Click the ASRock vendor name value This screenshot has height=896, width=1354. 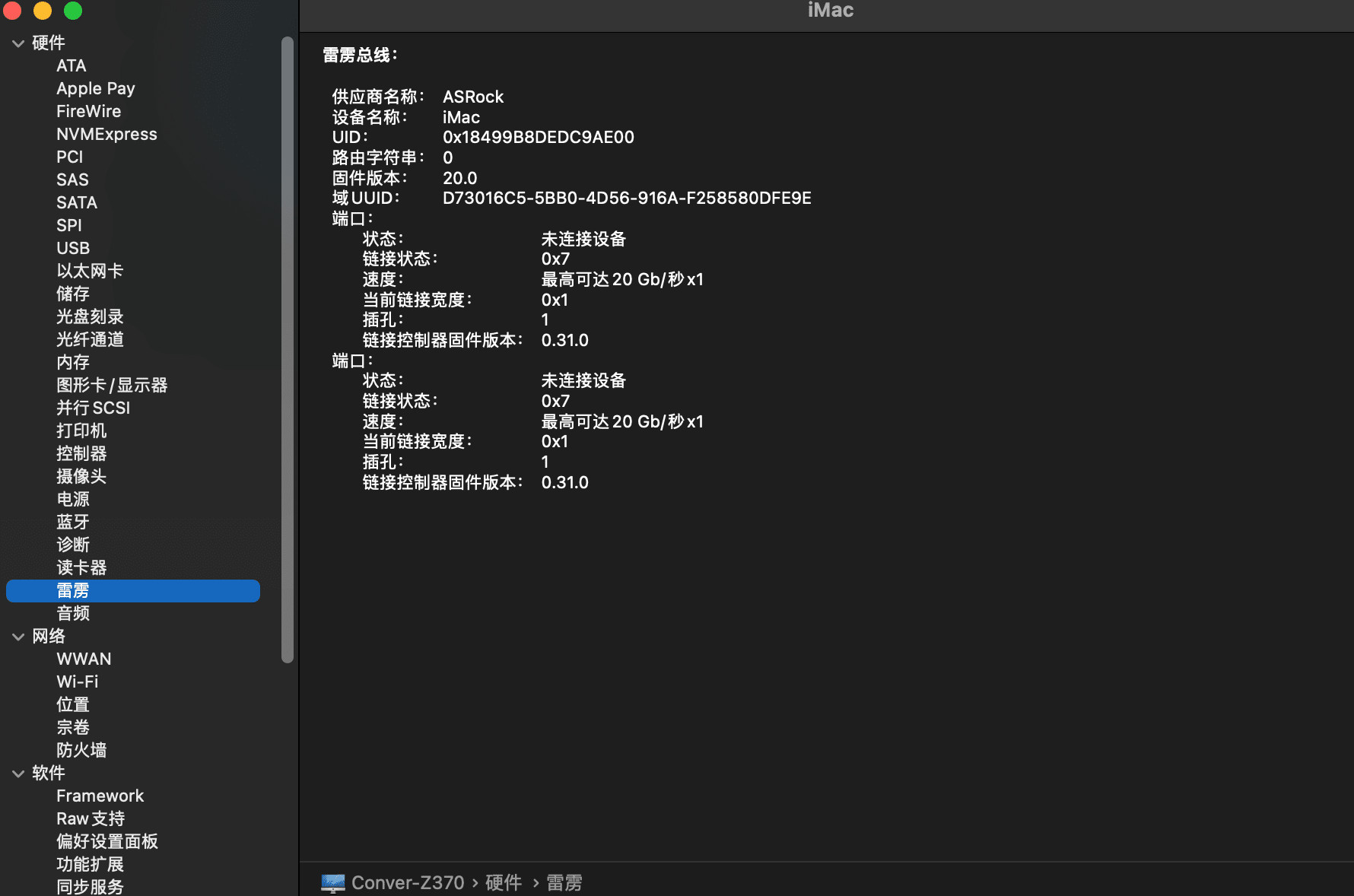point(473,97)
